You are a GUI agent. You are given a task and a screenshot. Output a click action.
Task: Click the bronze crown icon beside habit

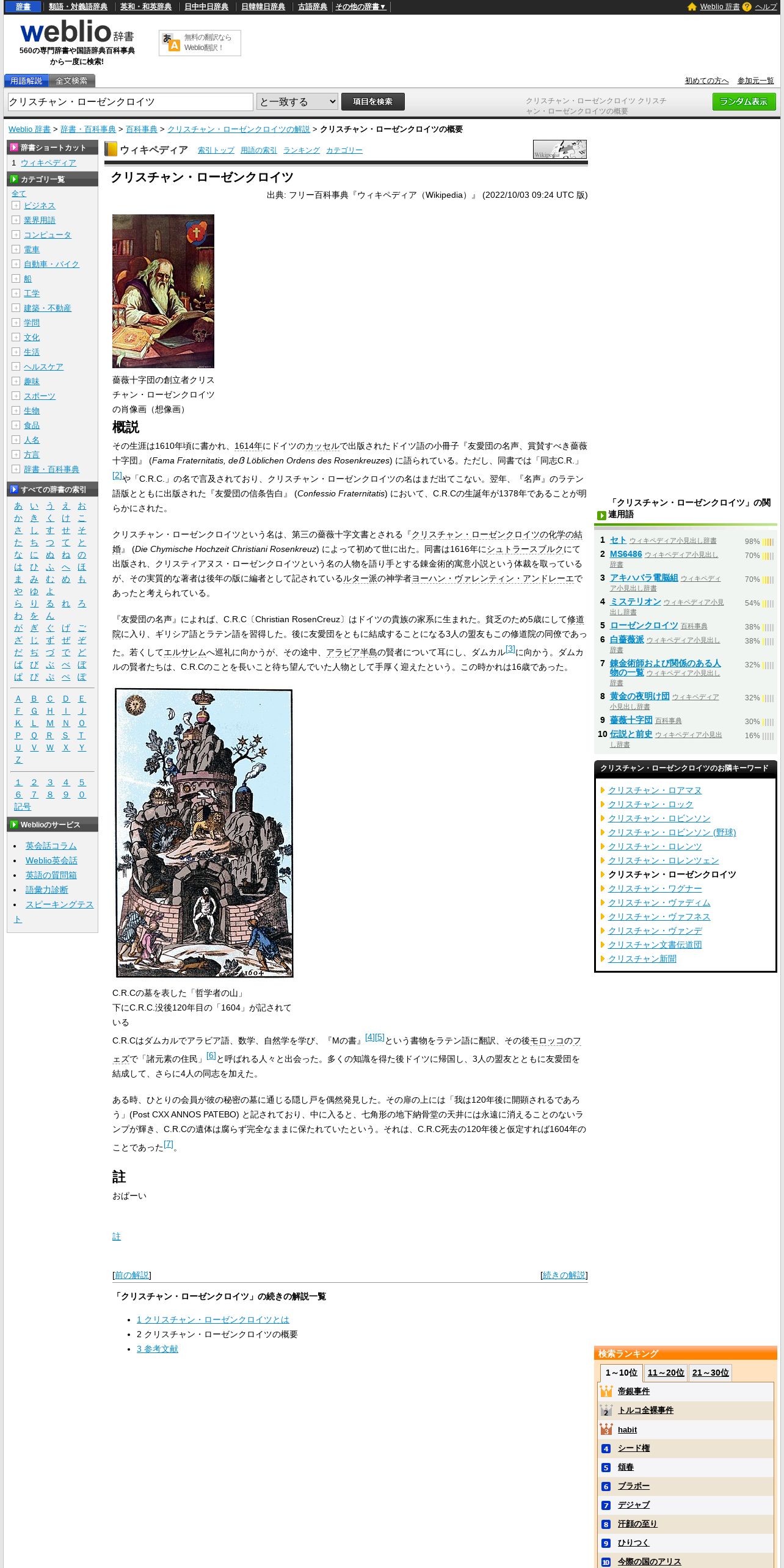click(606, 1429)
